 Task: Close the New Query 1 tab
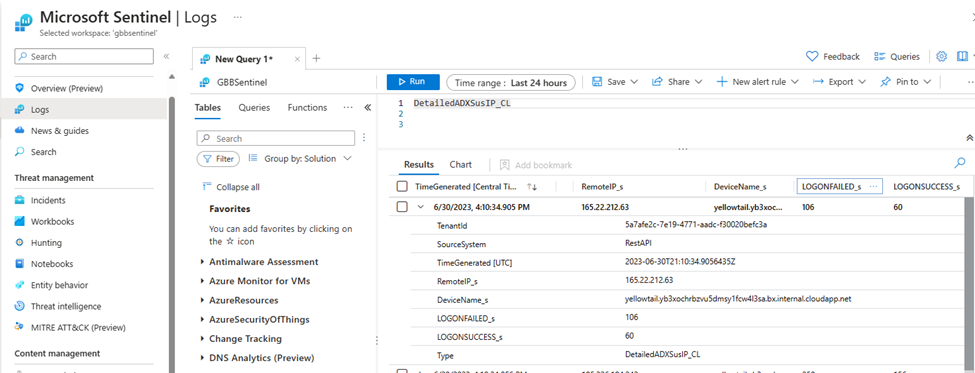pyautogui.click(x=297, y=59)
